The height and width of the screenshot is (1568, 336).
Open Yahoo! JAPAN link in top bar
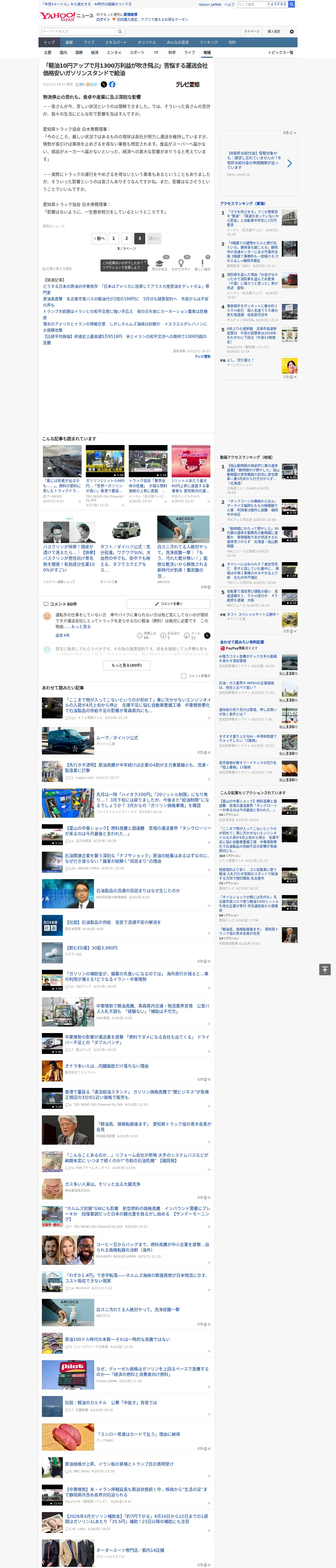click(210, 4)
